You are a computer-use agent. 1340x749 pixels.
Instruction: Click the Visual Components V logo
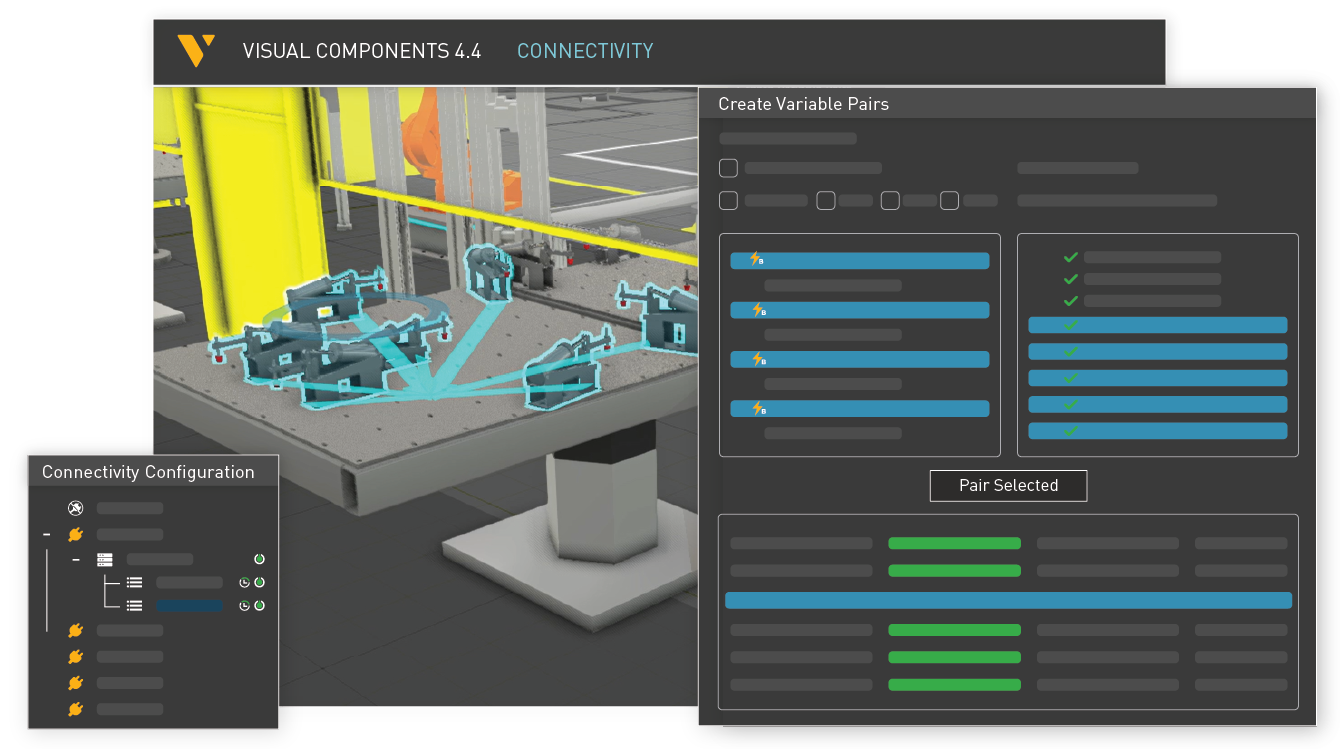pos(196,50)
